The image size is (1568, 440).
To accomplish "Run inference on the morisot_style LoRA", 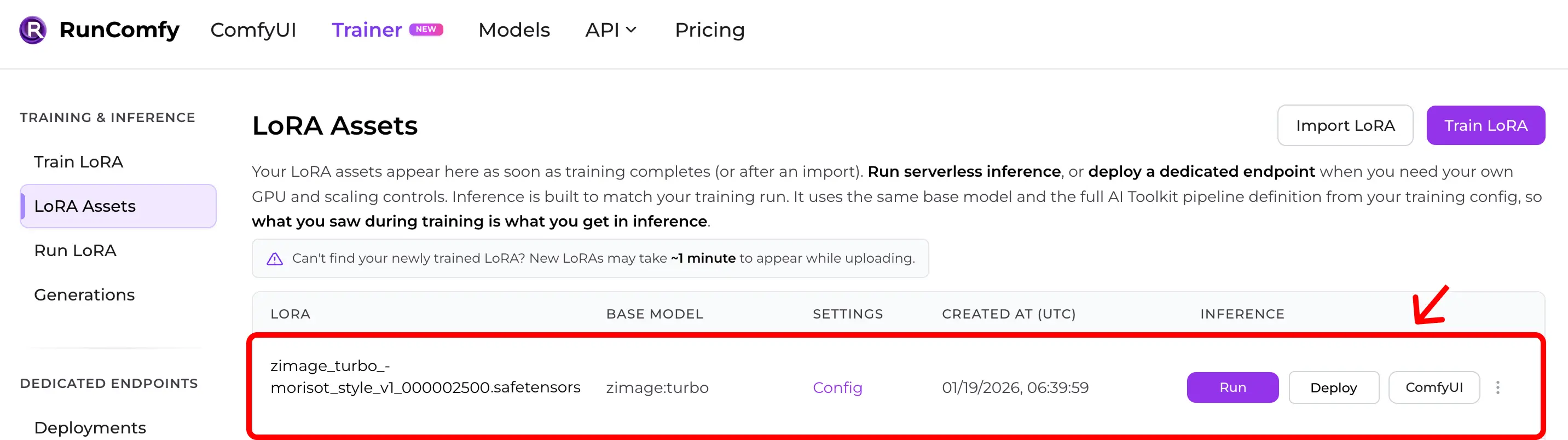I will (x=1232, y=387).
